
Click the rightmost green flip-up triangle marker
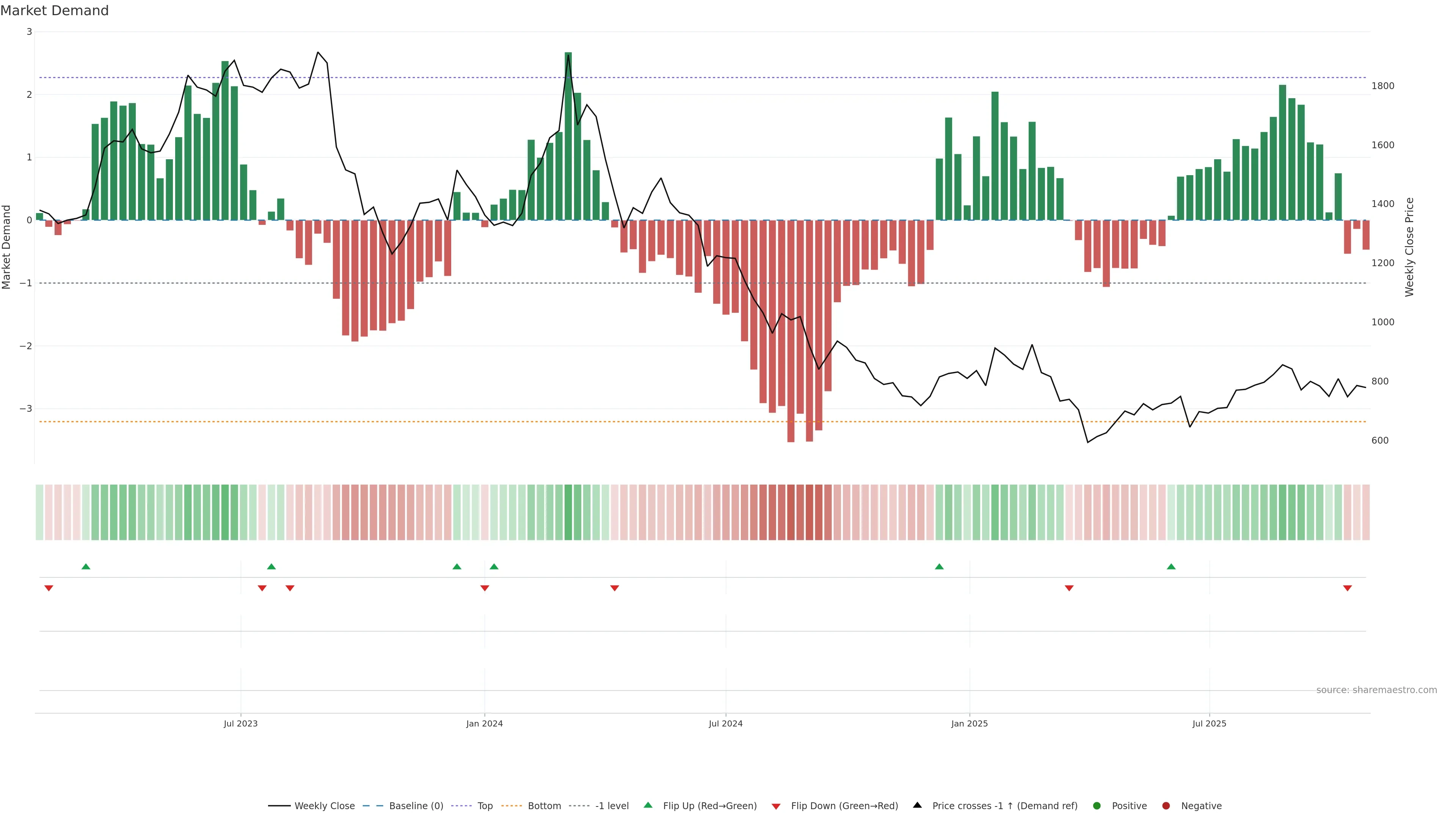[1171, 566]
